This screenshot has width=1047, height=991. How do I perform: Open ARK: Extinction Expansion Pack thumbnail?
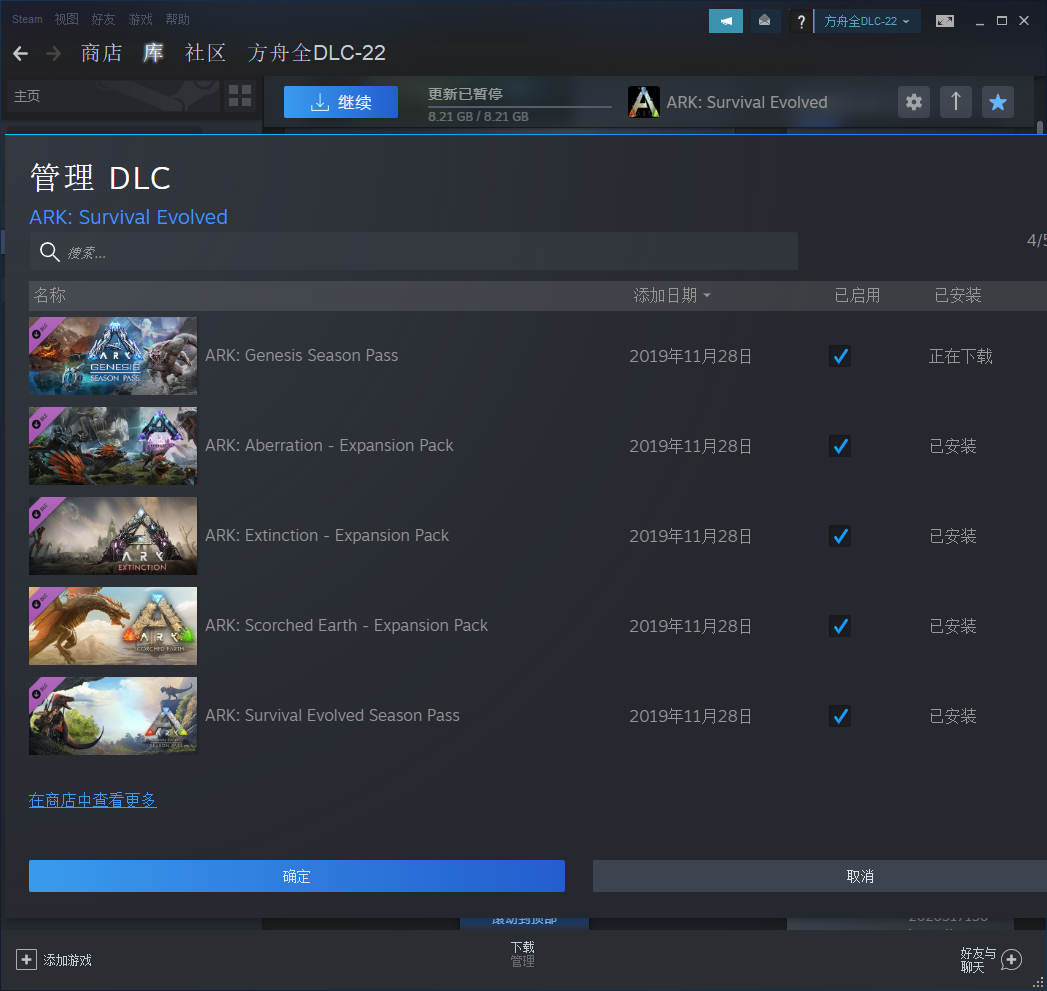pyautogui.click(x=113, y=536)
